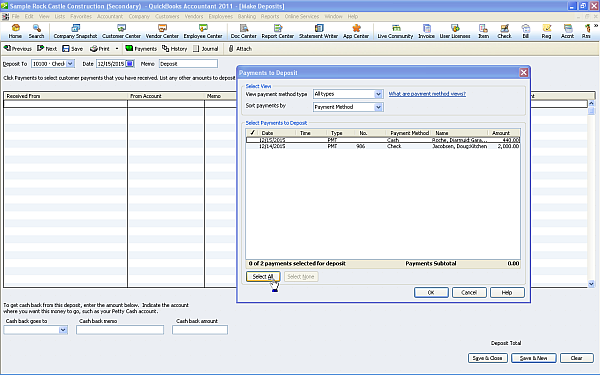The width and height of the screenshot is (600, 375).
Task: Open the payment method views help link
Action: [x=427, y=94]
